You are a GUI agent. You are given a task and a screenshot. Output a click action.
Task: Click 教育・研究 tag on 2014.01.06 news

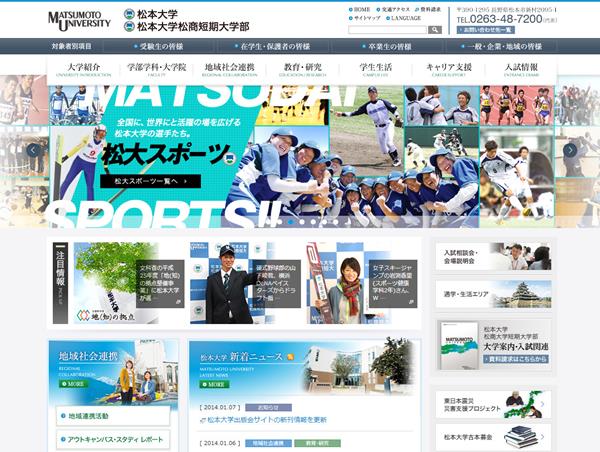pyautogui.click(x=317, y=443)
